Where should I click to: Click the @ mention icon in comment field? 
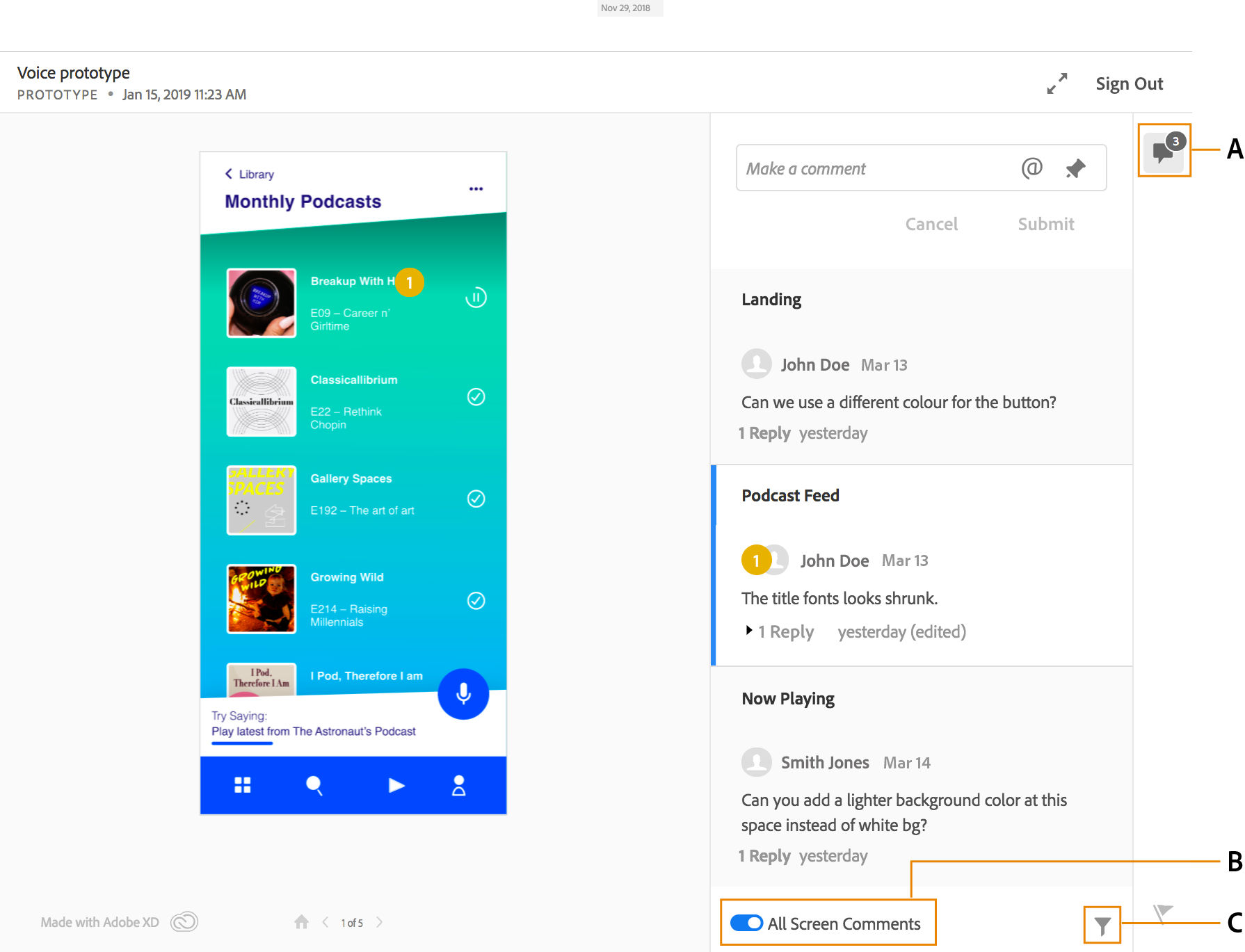pos(1032,168)
